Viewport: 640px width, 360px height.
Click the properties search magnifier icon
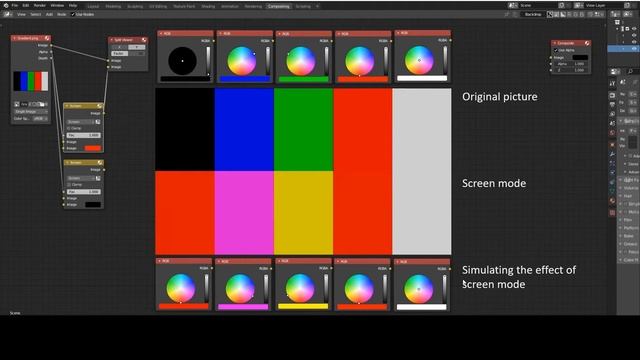pos(630,72)
